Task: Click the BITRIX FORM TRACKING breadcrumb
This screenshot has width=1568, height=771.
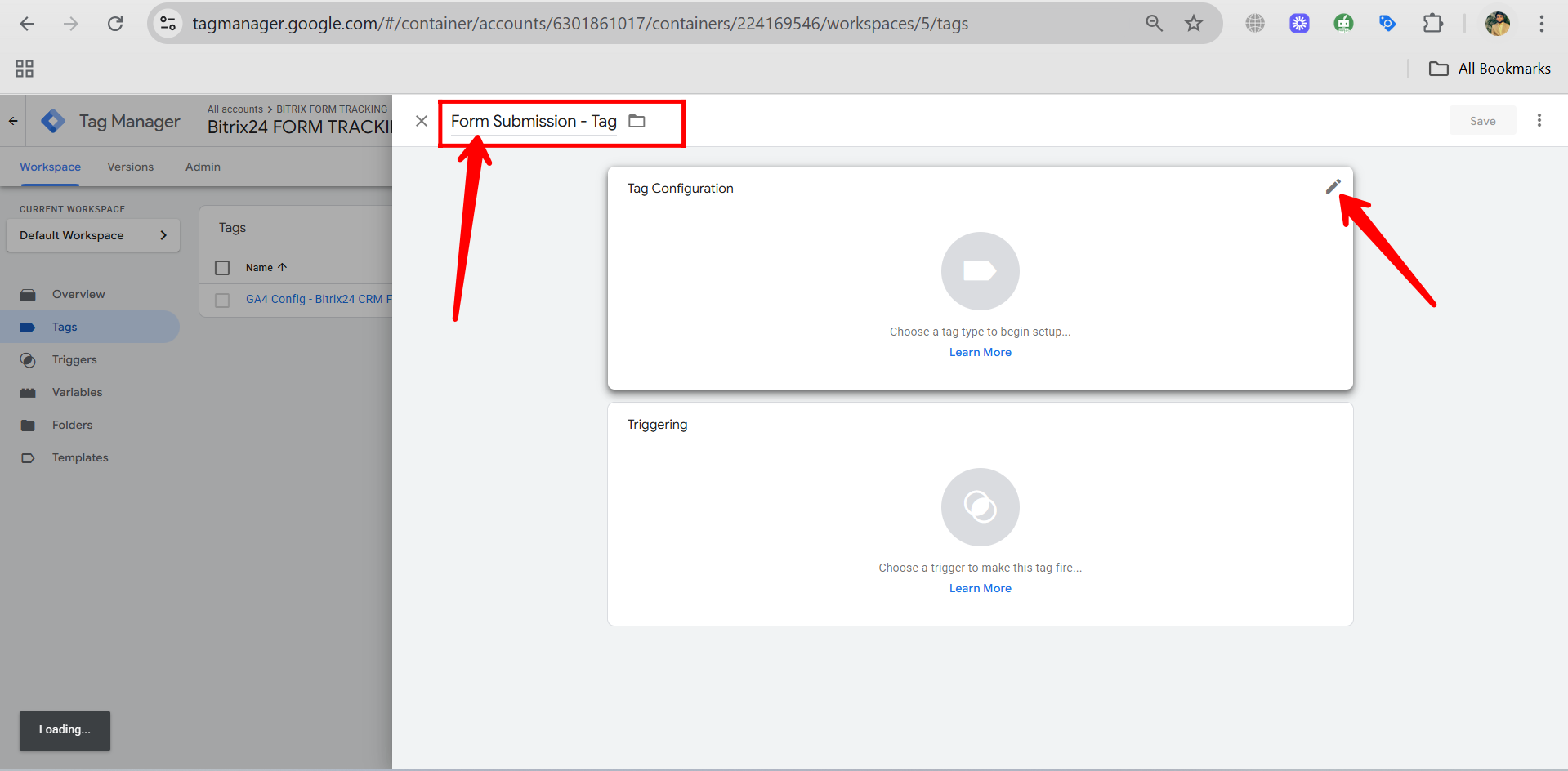Action: pos(332,109)
